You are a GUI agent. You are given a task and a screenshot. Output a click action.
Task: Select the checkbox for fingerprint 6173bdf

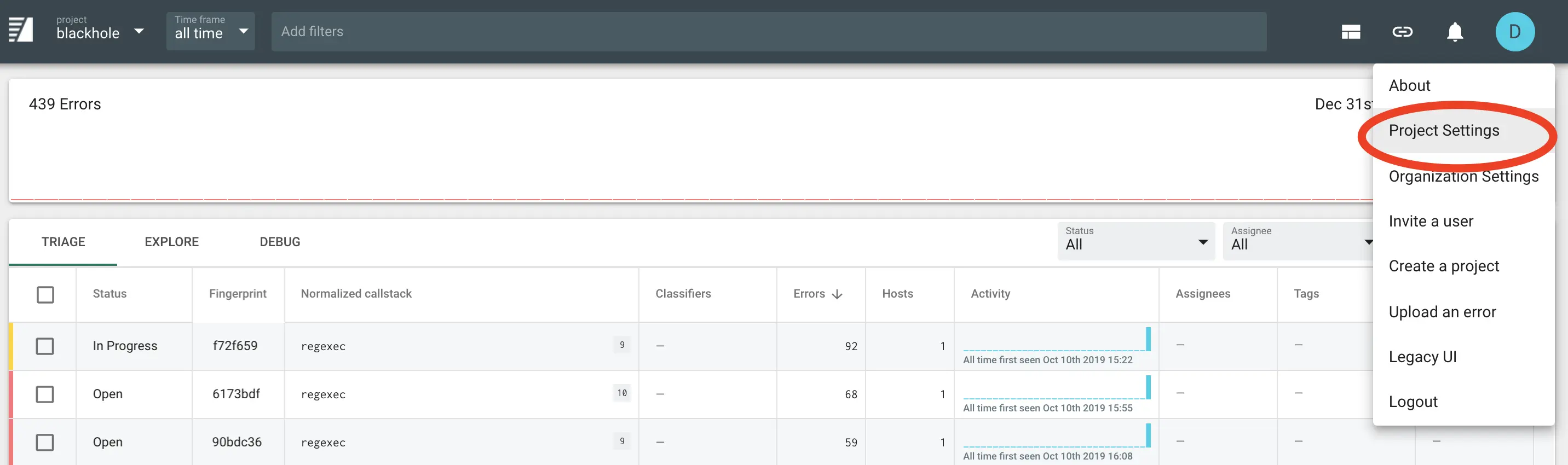point(45,394)
